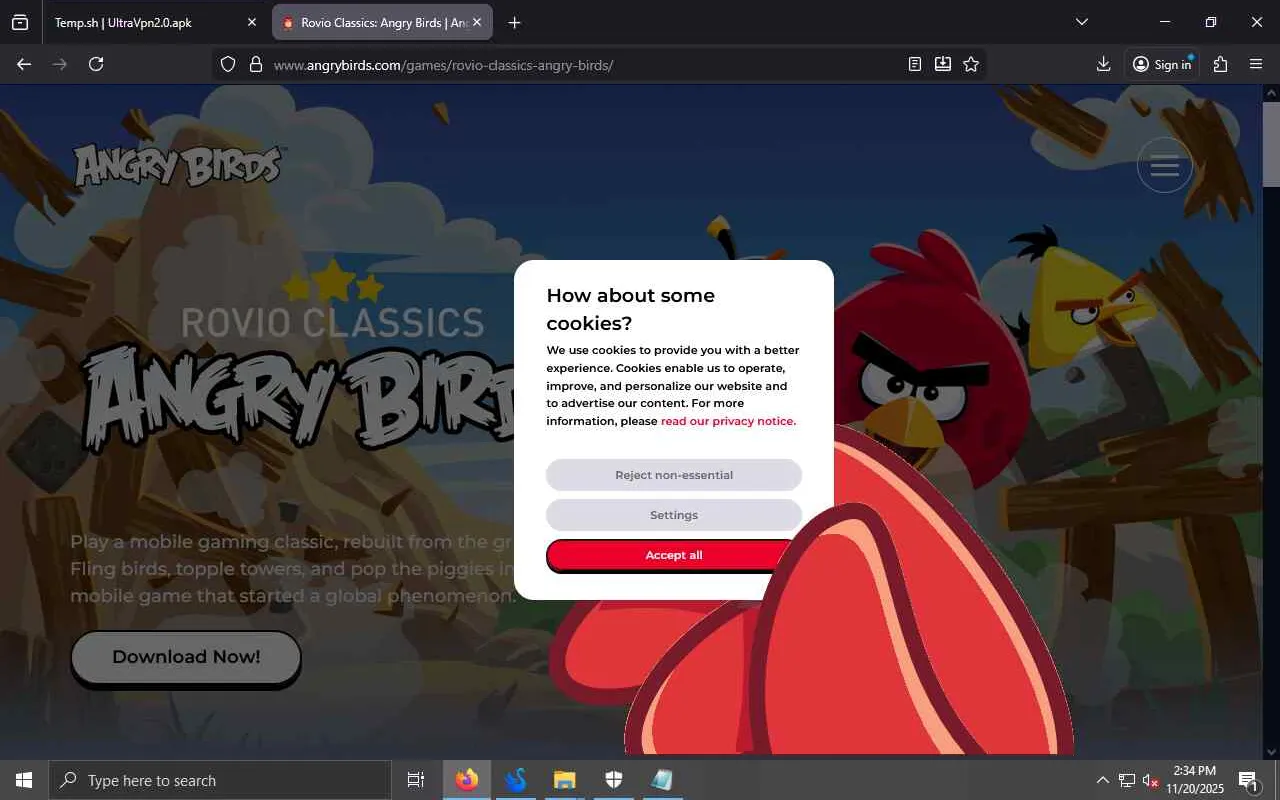Viewport: 1280px width, 800px height.
Task: Follow the read our privacy notice link
Action: point(728,421)
